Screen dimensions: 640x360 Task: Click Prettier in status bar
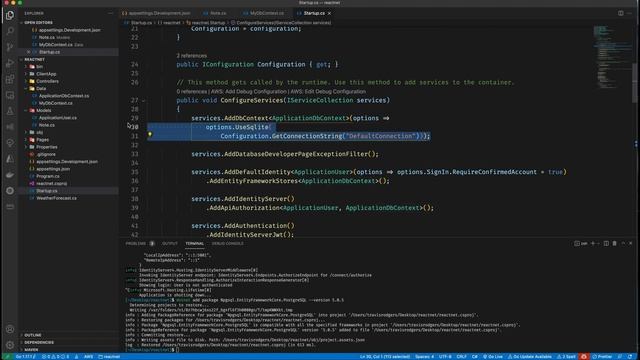(602, 357)
